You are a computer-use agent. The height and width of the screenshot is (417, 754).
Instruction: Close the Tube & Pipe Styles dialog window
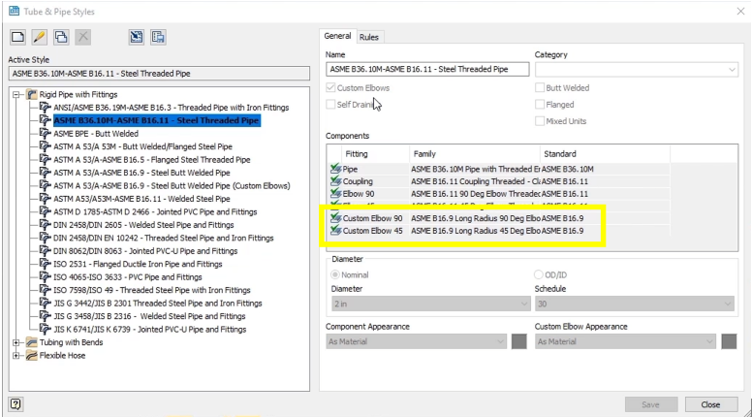click(x=741, y=11)
